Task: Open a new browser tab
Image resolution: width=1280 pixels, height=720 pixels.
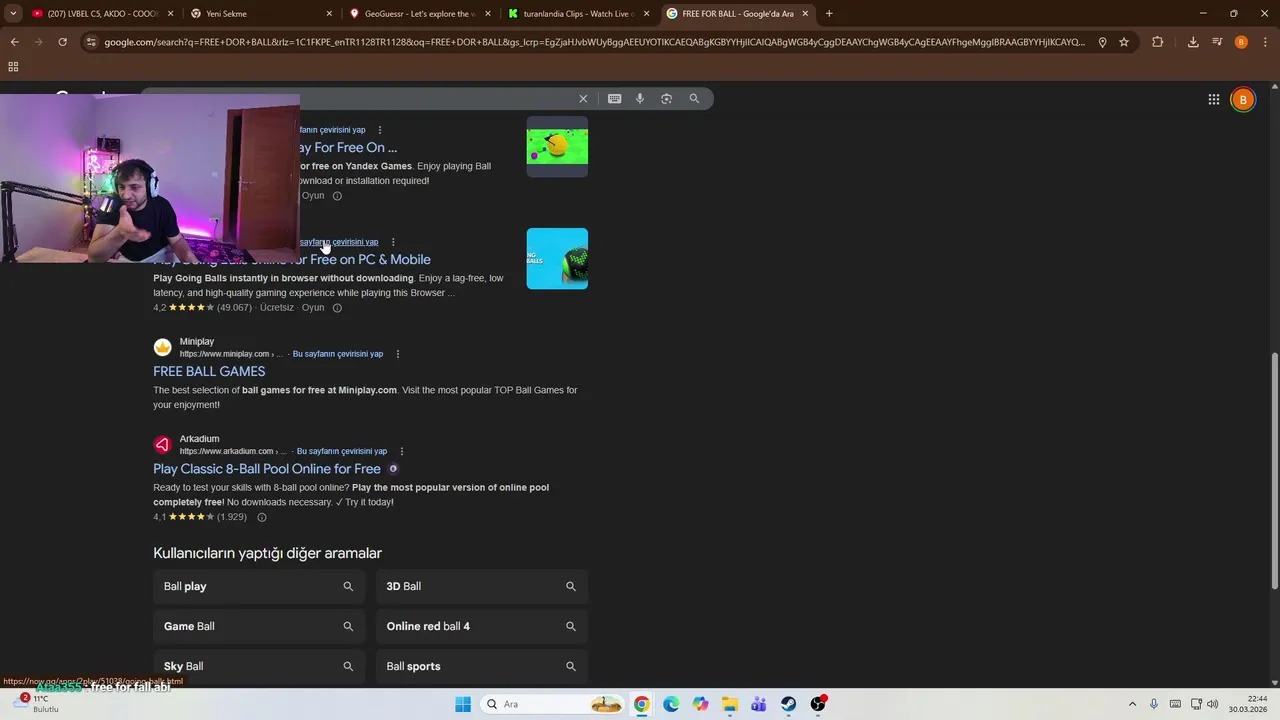Action: 829,14
